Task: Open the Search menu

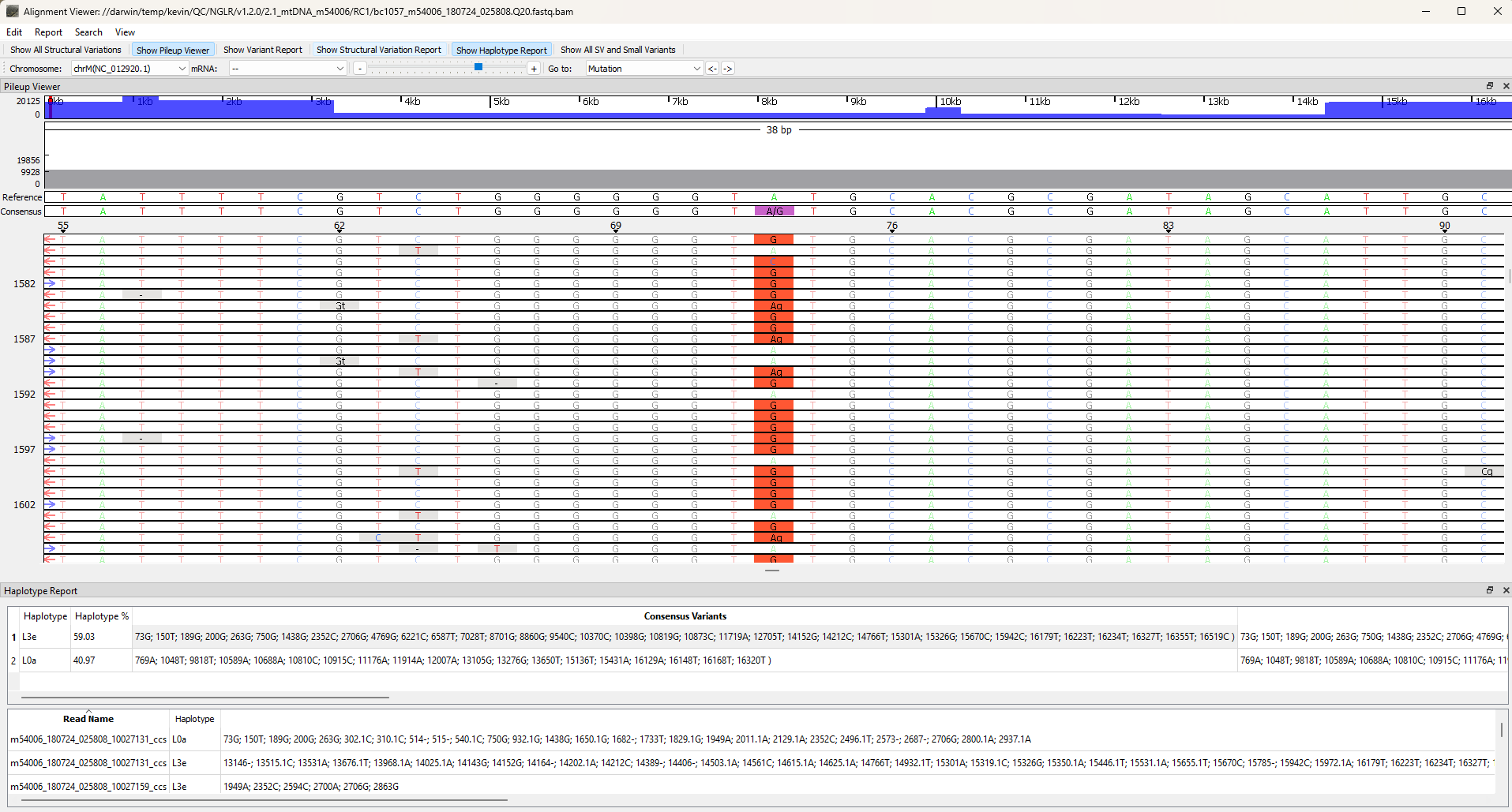Action: coord(88,32)
